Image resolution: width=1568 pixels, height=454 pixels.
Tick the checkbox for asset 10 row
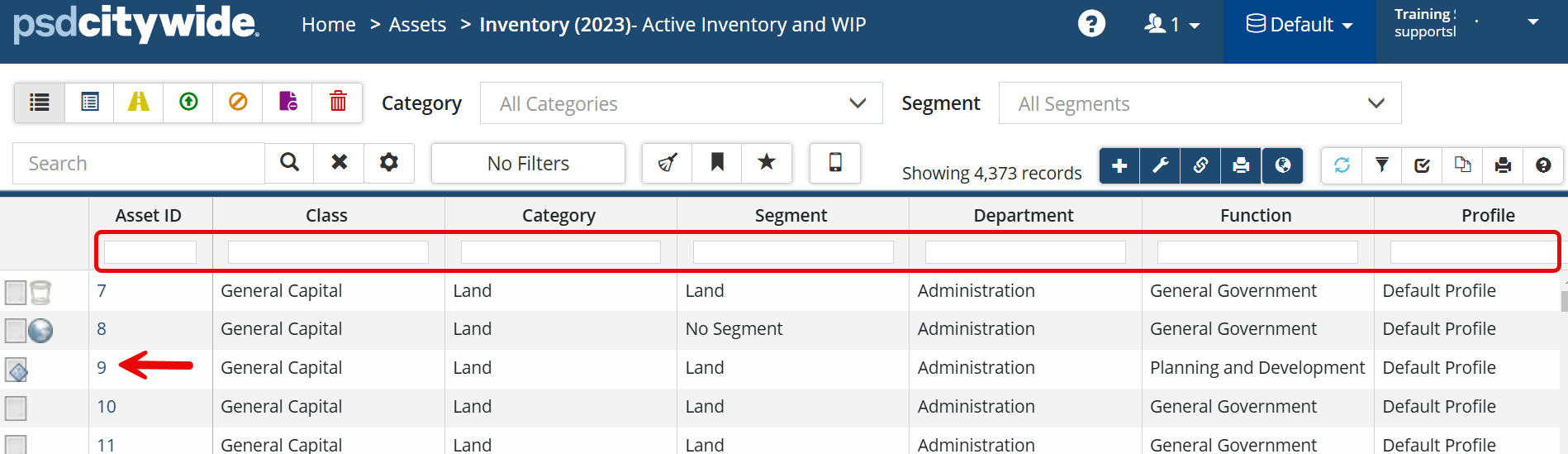click(16, 408)
